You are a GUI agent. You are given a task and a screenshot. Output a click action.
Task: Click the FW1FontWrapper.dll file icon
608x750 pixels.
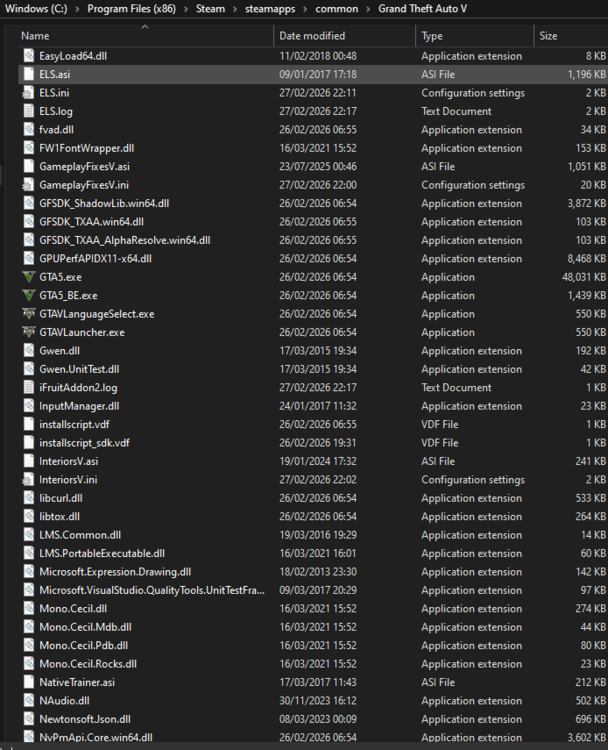tap(29, 148)
